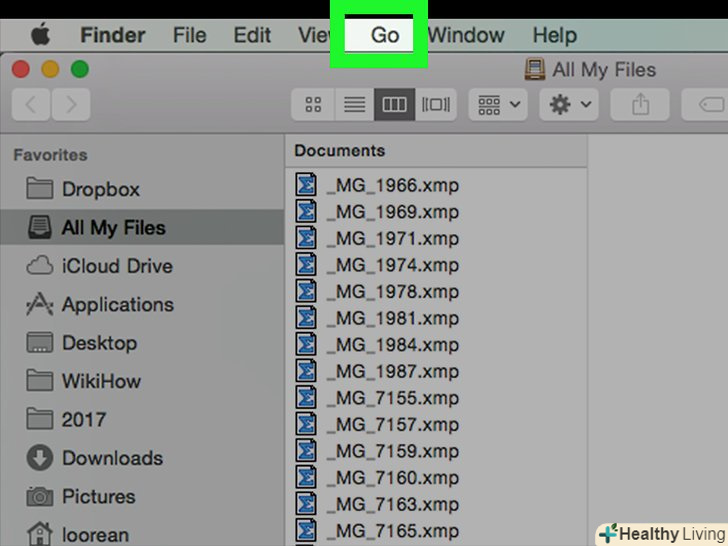Viewport: 728px width, 546px height.
Task: Click the Edit Tags toolbar button
Action: tap(705, 104)
